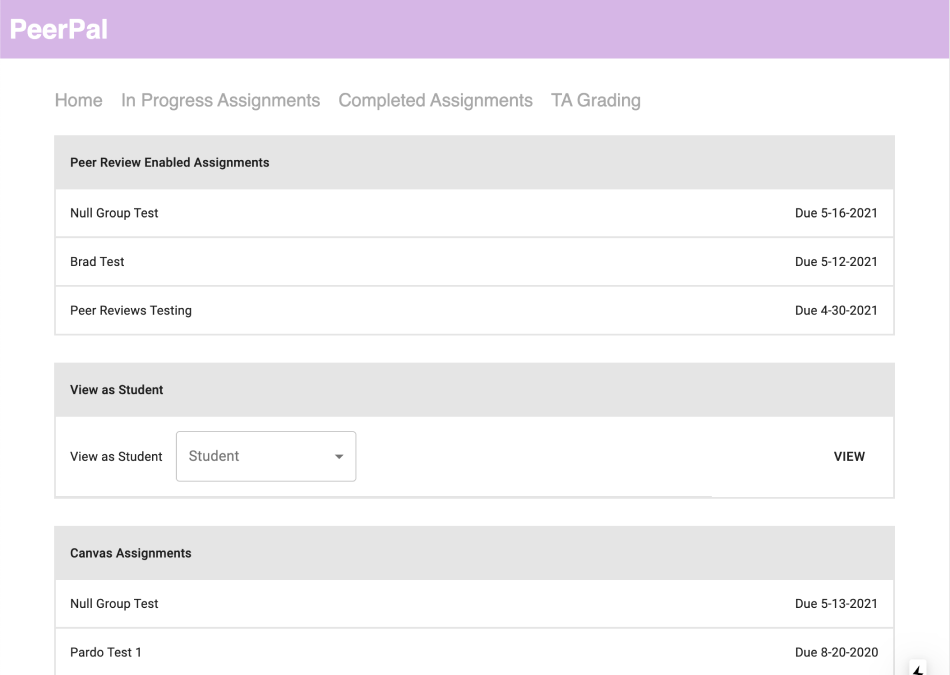The width and height of the screenshot is (950, 675).
Task: Go to the Home tab
Action: point(79,100)
